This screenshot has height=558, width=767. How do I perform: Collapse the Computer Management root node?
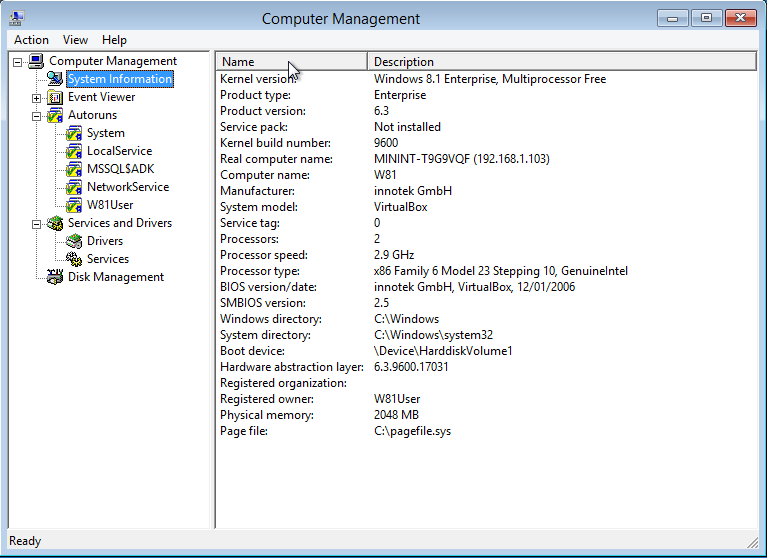coord(18,62)
